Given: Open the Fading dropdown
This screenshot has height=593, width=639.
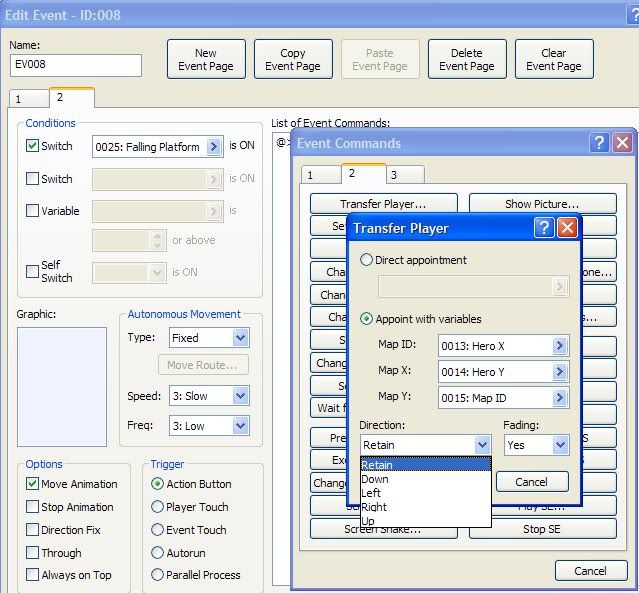Looking at the screenshot, I should pos(560,445).
